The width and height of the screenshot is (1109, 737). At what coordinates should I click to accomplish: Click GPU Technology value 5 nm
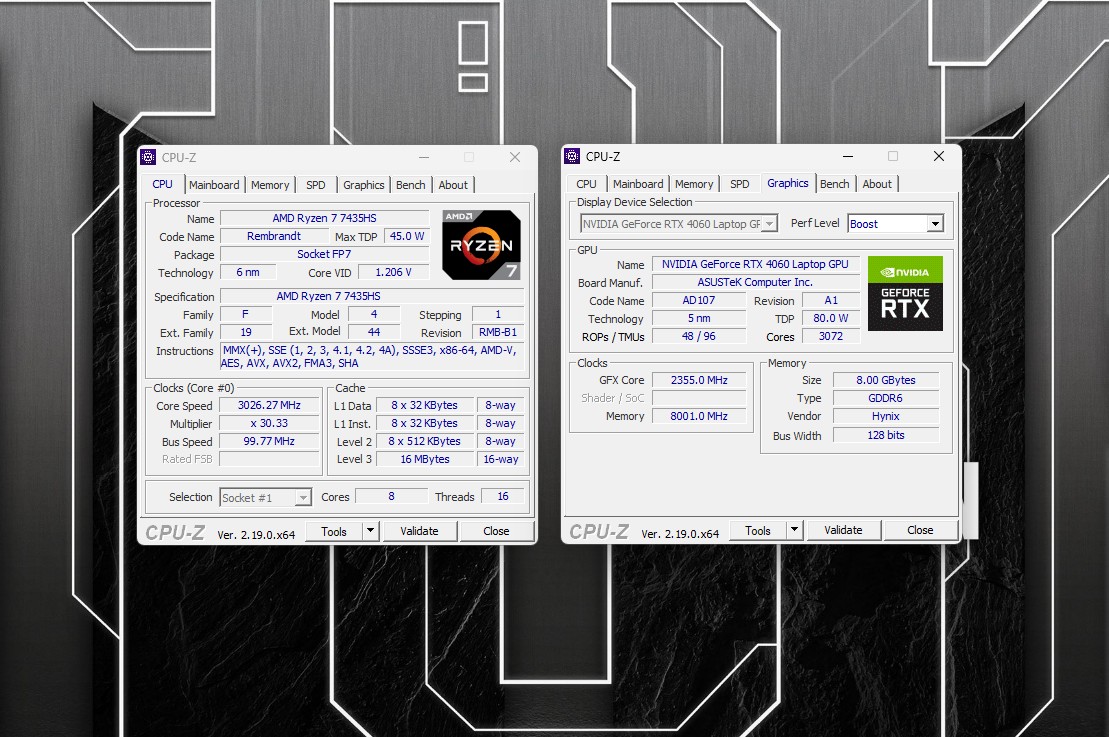click(x=699, y=318)
